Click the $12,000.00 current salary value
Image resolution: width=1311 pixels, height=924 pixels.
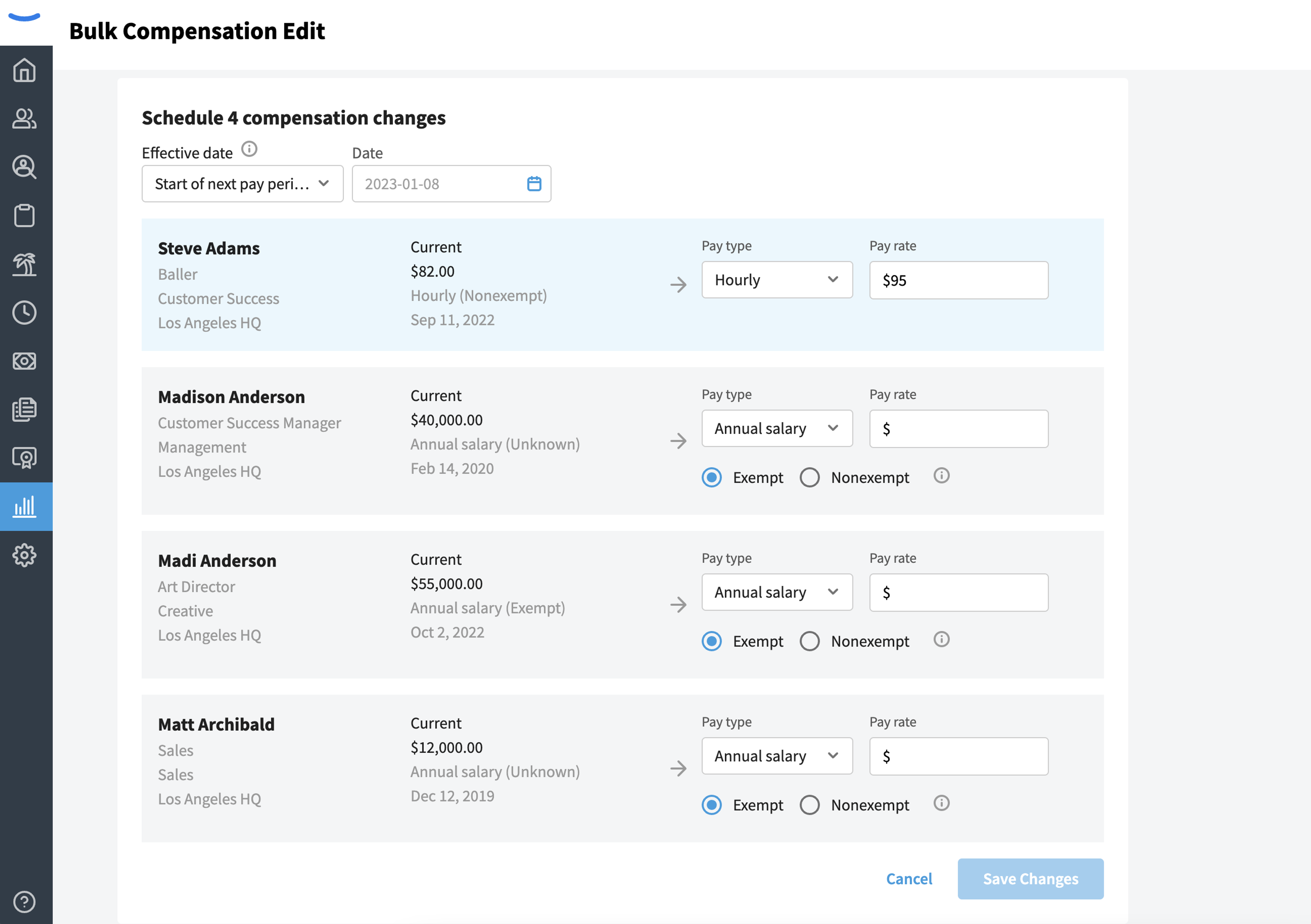click(447, 747)
